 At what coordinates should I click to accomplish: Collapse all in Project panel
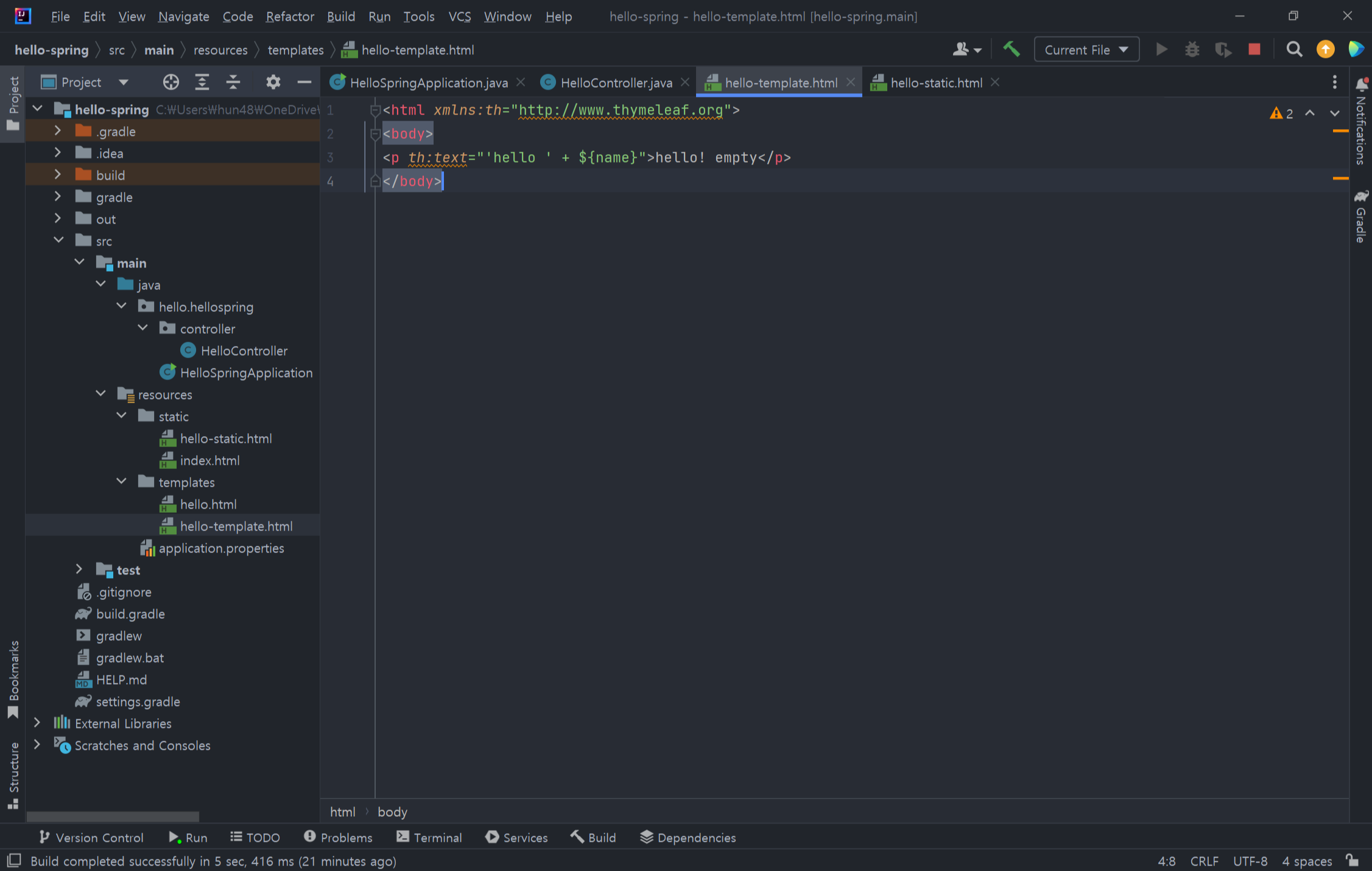point(233,82)
